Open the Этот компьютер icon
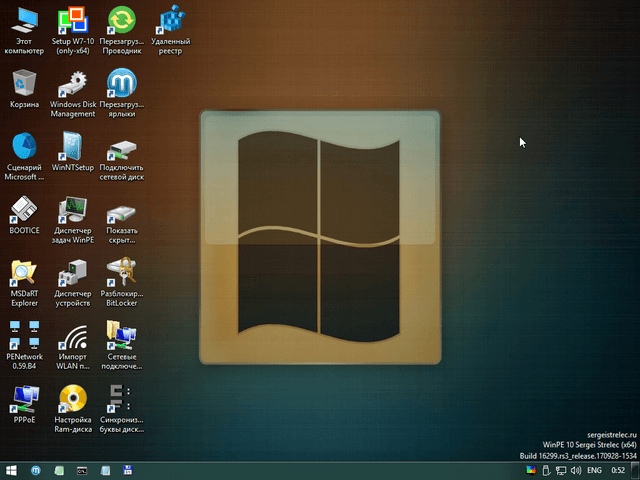Viewport: 640px width, 480px height. pos(24,20)
